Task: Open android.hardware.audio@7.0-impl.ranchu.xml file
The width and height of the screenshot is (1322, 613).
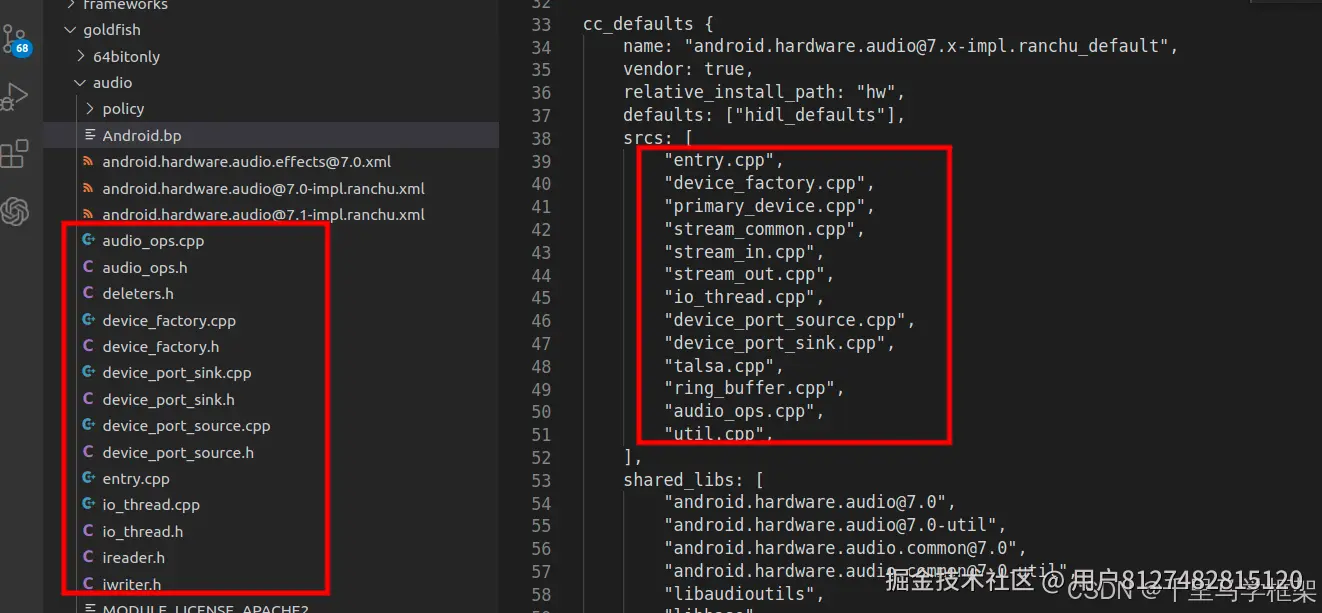Action: coord(263,188)
